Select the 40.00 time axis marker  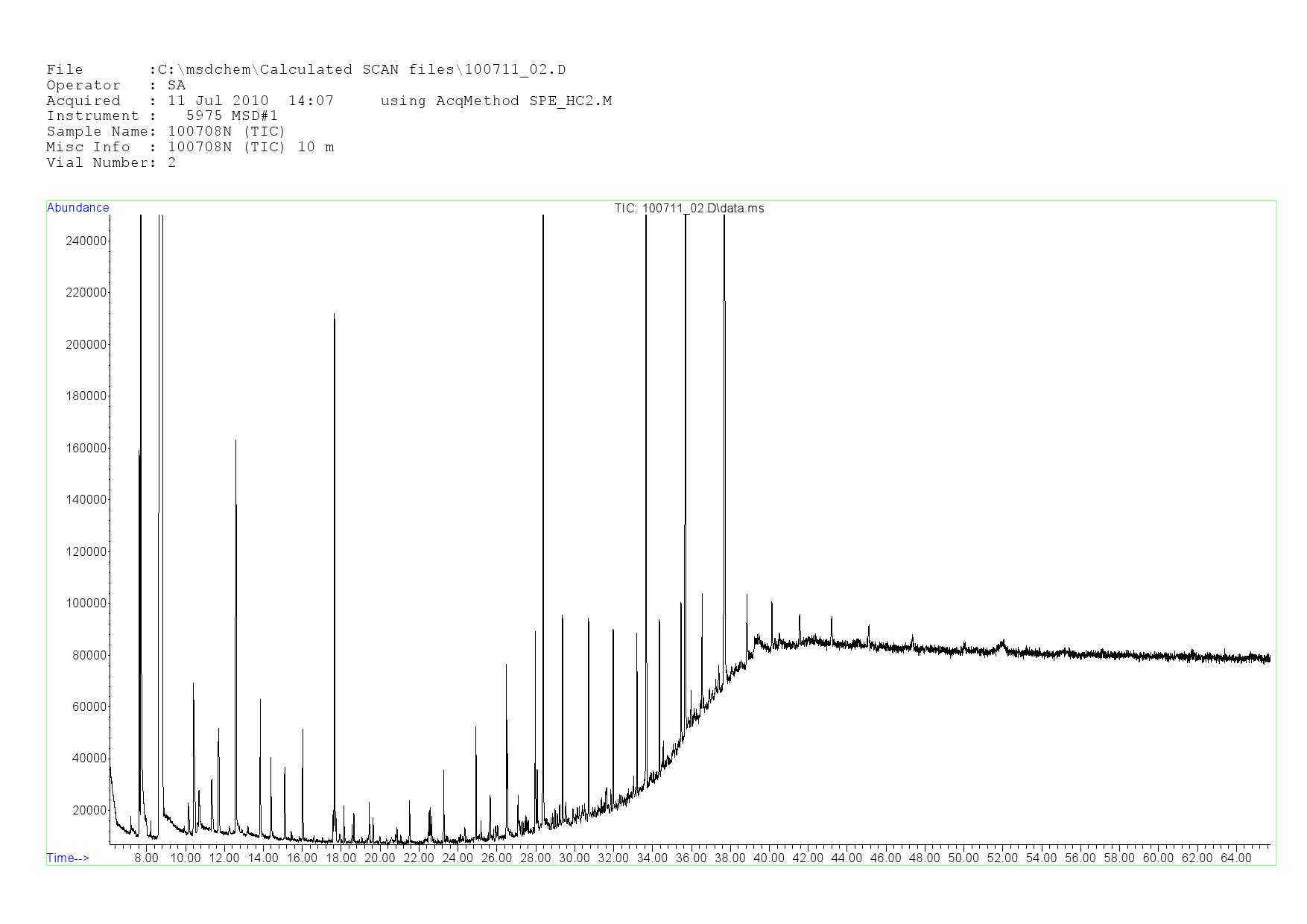(x=768, y=858)
